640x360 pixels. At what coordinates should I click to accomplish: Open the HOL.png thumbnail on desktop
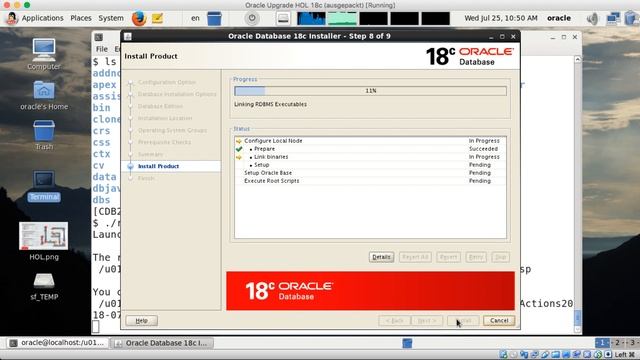[x=44, y=241]
